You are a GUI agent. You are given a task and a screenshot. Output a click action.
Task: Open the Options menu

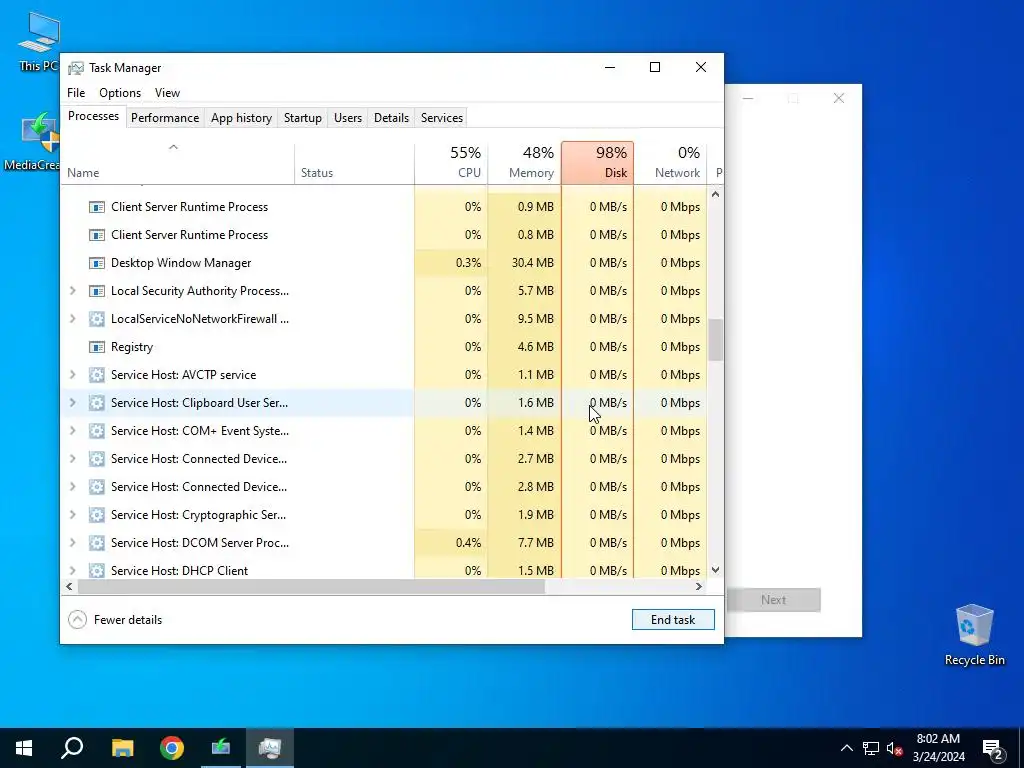120,93
